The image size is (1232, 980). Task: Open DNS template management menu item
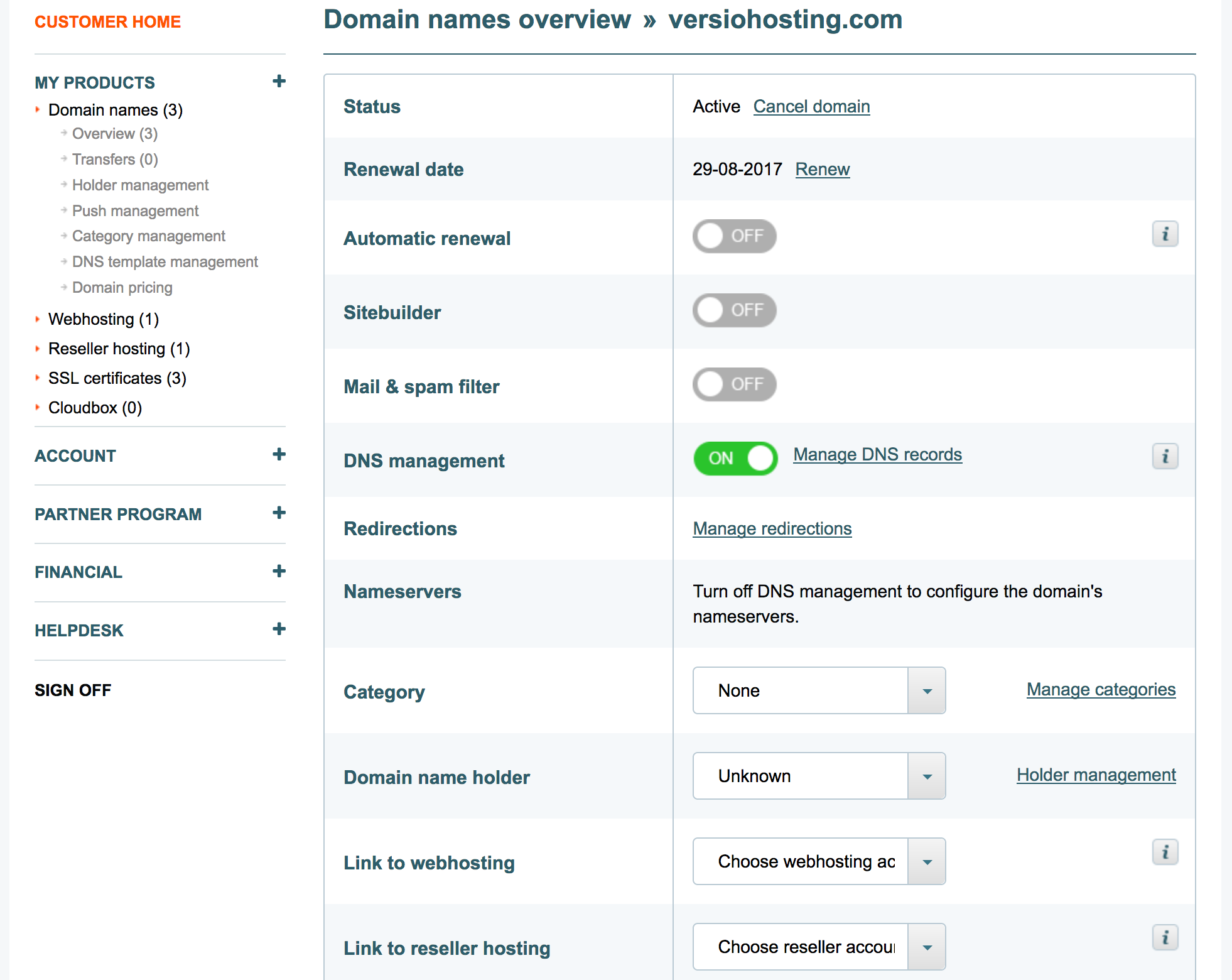[165, 262]
